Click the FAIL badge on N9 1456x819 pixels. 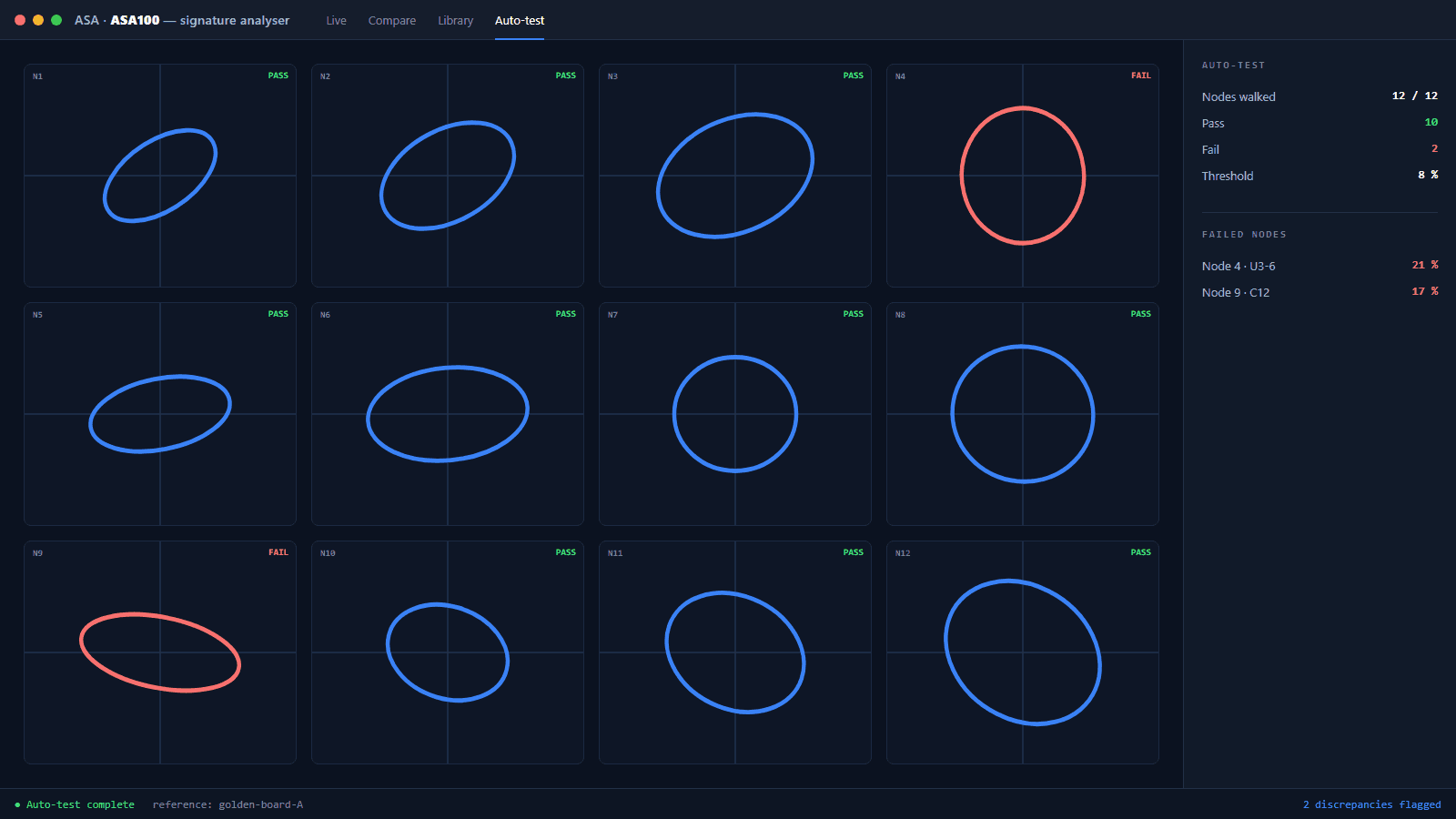(x=278, y=552)
